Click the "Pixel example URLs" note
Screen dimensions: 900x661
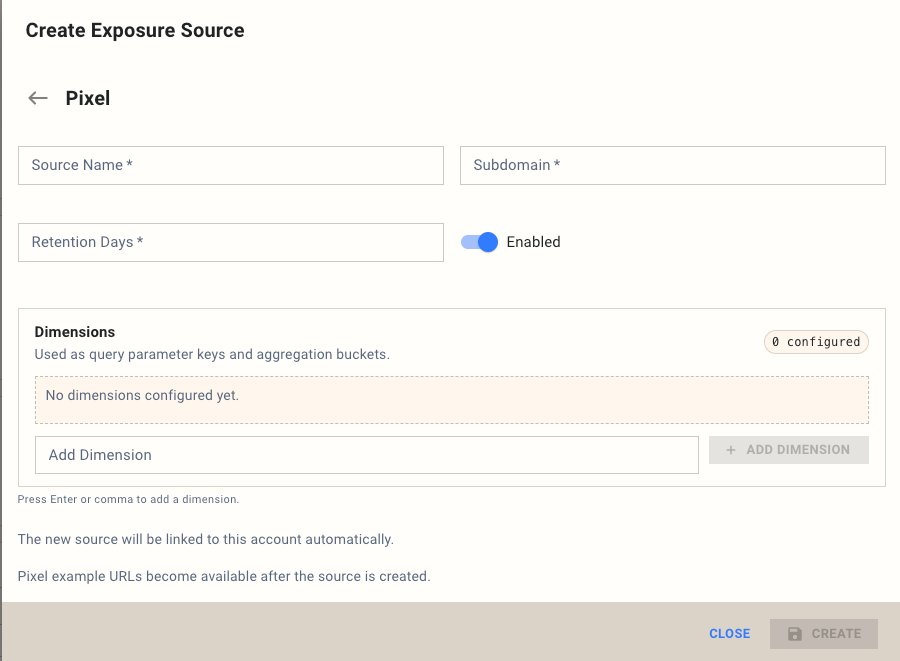click(x=224, y=577)
